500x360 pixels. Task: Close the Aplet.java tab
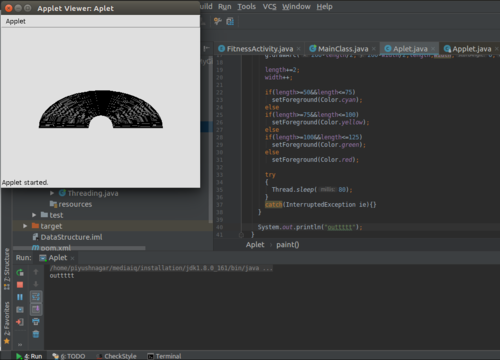(433, 49)
